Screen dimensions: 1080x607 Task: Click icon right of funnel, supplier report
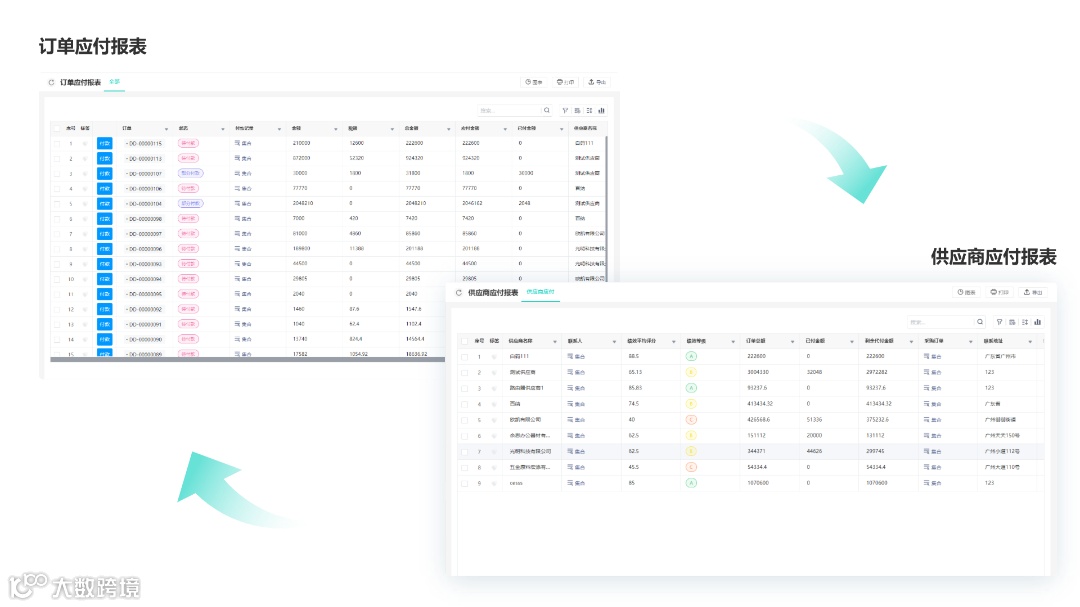pos(1012,322)
